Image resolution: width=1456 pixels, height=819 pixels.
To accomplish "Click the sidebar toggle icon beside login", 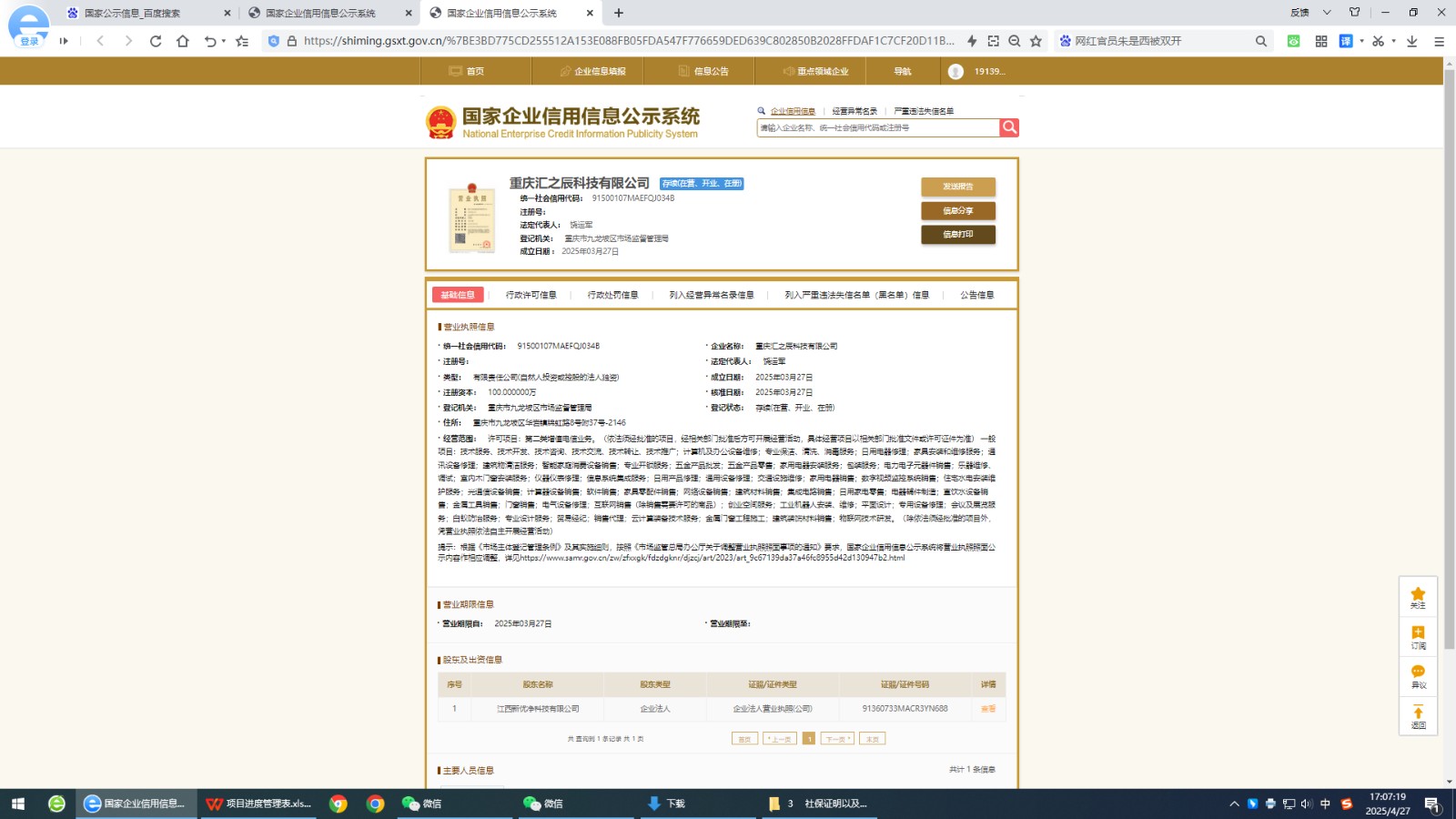I will [x=64, y=41].
